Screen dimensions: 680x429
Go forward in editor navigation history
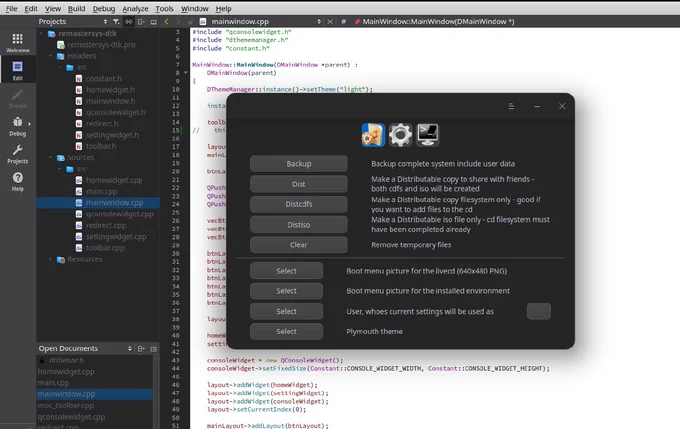coord(178,21)
